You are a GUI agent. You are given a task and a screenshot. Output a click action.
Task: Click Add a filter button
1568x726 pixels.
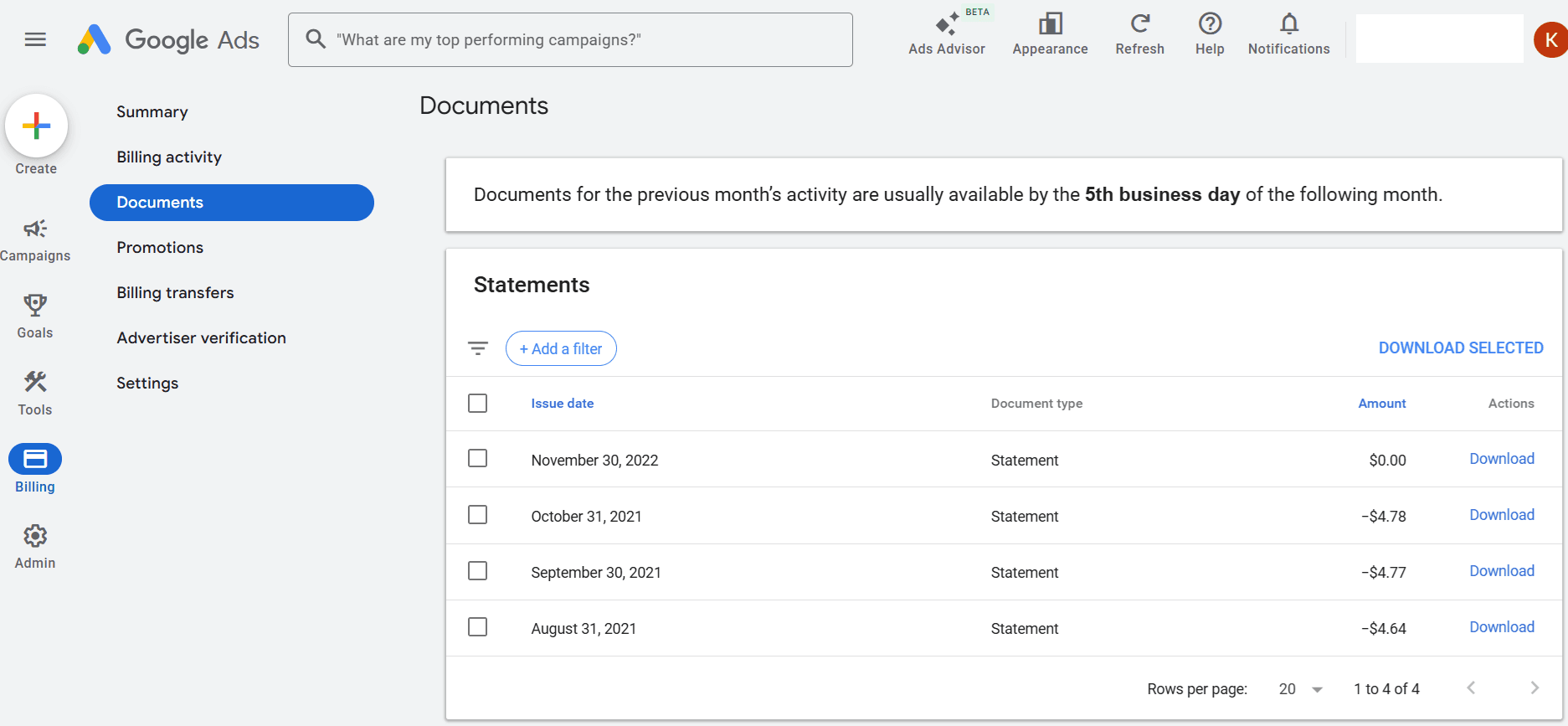pyautogui.click(x=561, y=348)
